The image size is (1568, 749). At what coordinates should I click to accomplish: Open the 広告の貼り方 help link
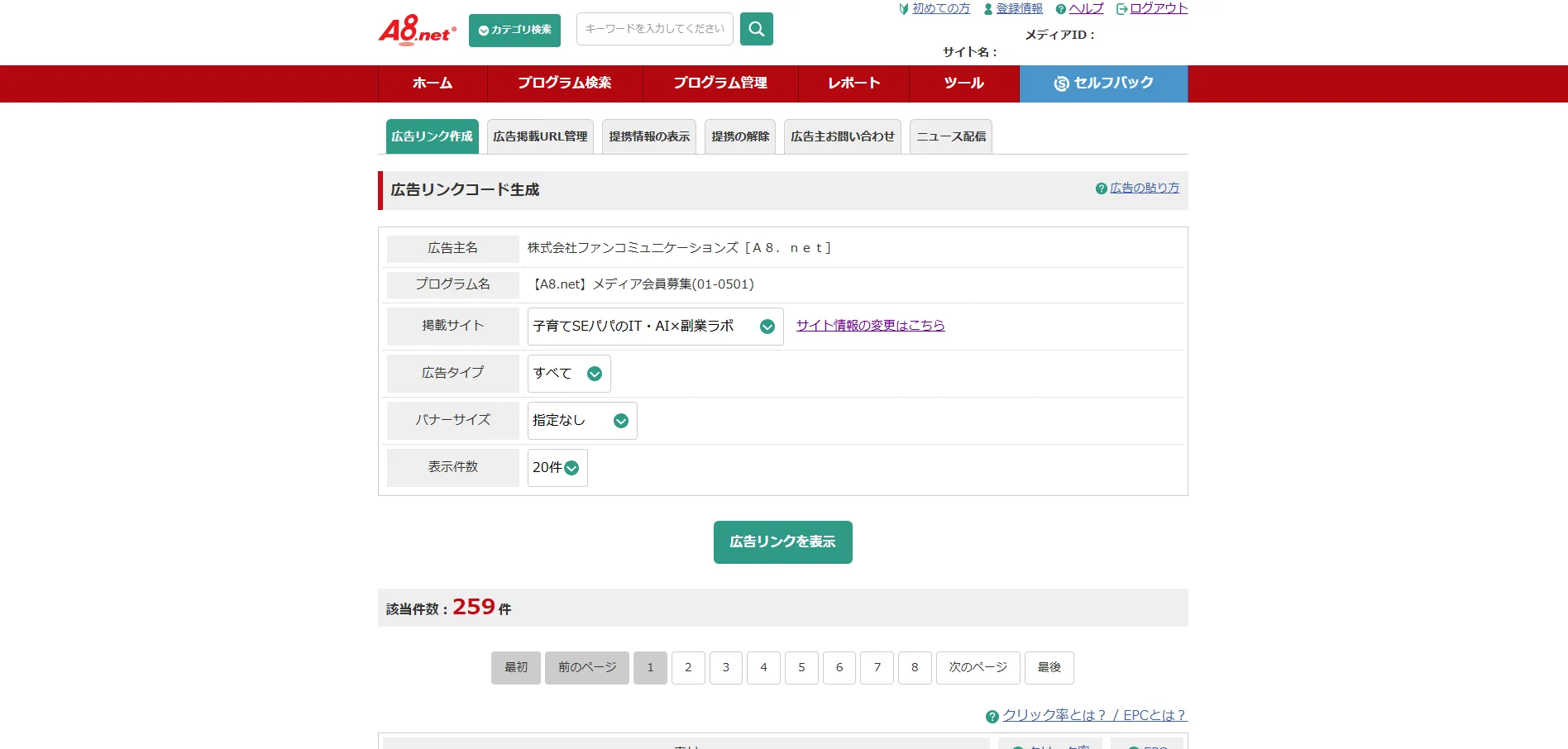pos(1145,188)
